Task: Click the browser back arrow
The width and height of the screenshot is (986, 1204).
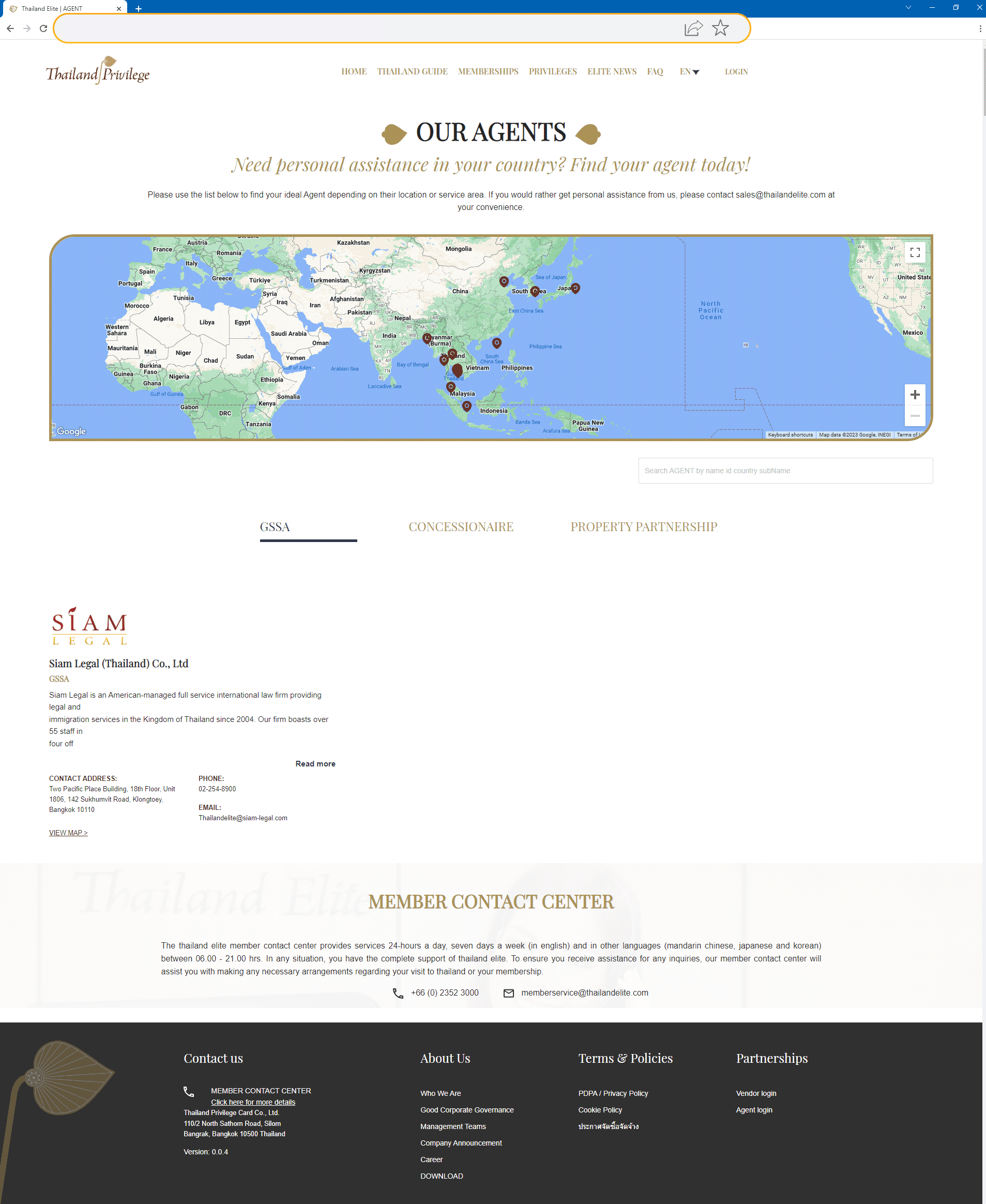Action: (10, 28)
